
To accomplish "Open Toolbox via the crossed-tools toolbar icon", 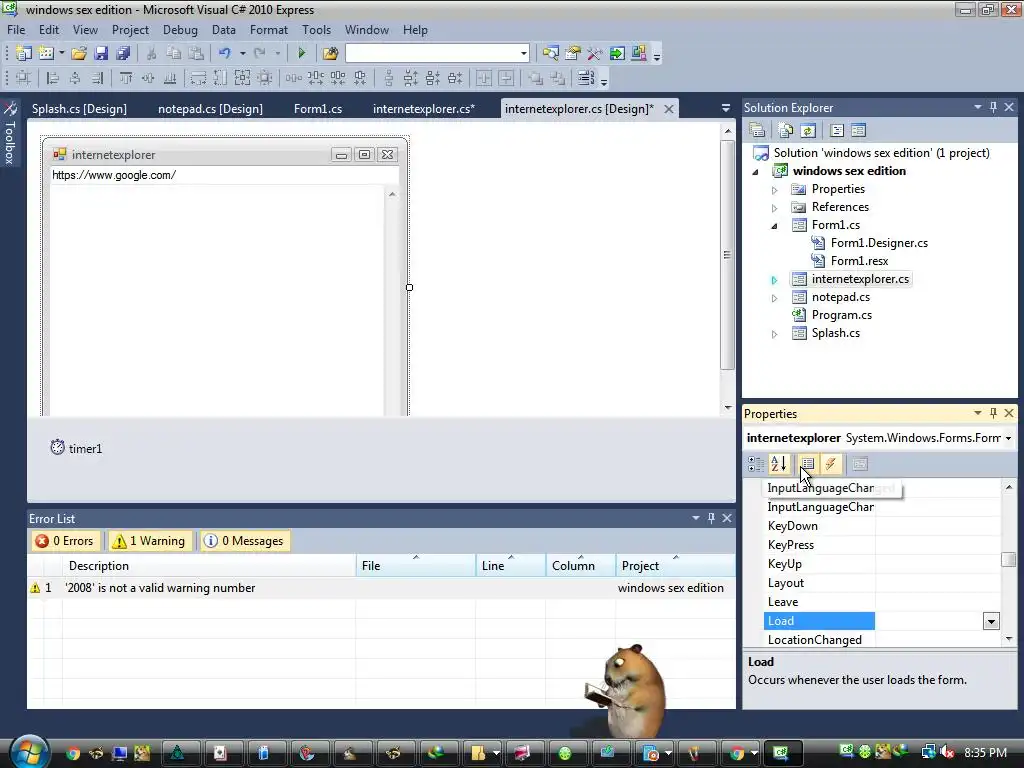I will click(594, 54).
